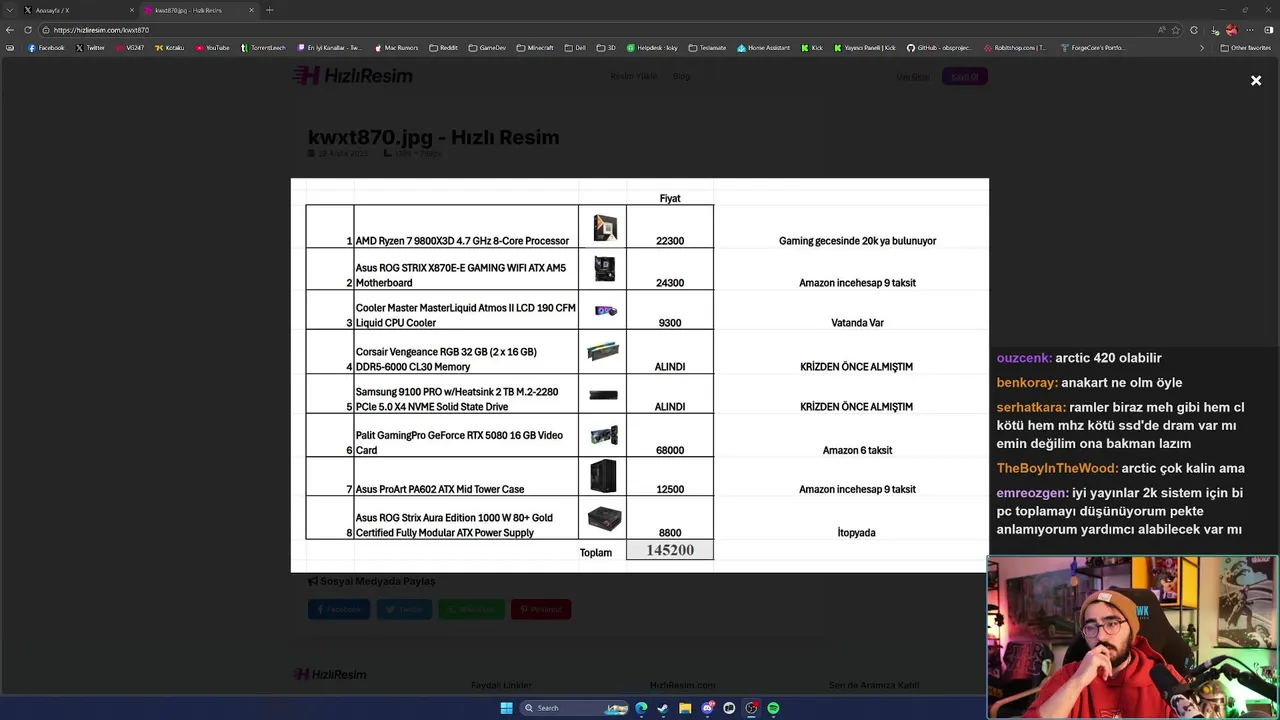Open the Facebook bookmark
1280x720 pixels.
click(46, 48)
